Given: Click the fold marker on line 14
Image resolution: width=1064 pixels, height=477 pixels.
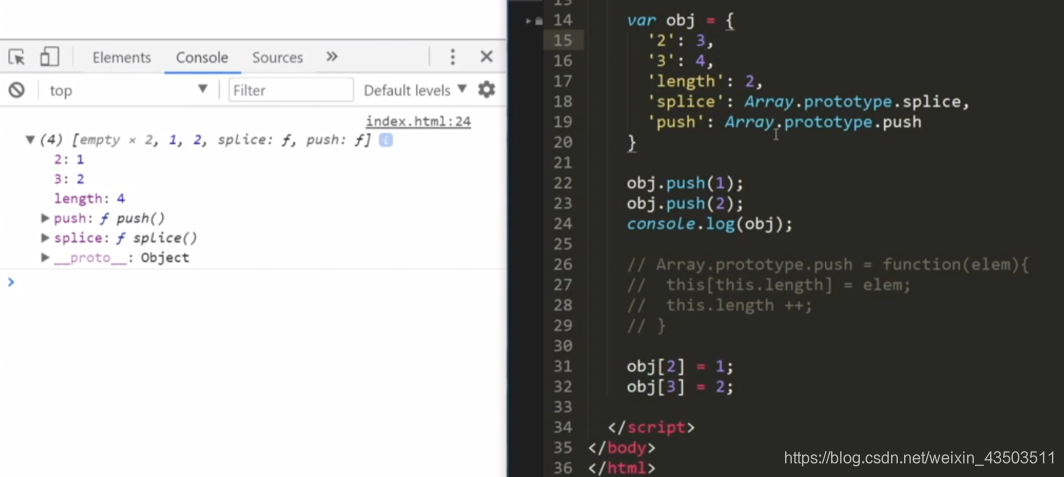Looking at the screenshot, I should pyautogui.click(x=529, y=21).
